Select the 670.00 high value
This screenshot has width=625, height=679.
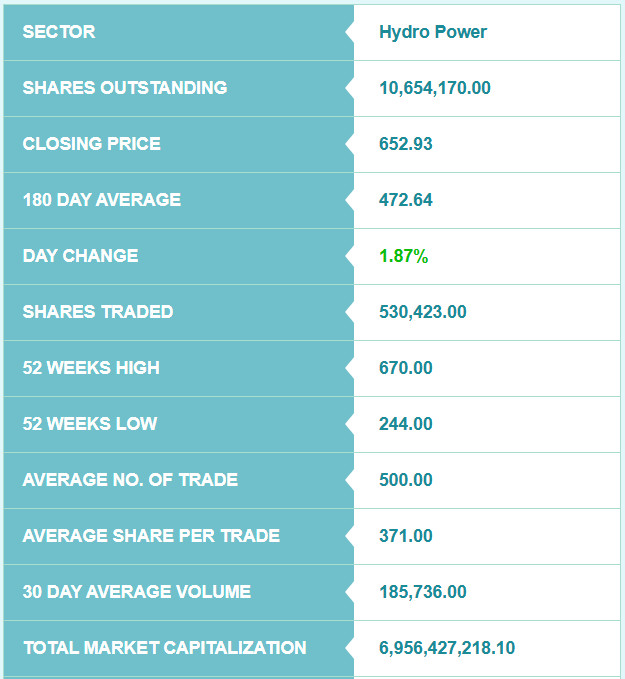click(x=406, y=368)
